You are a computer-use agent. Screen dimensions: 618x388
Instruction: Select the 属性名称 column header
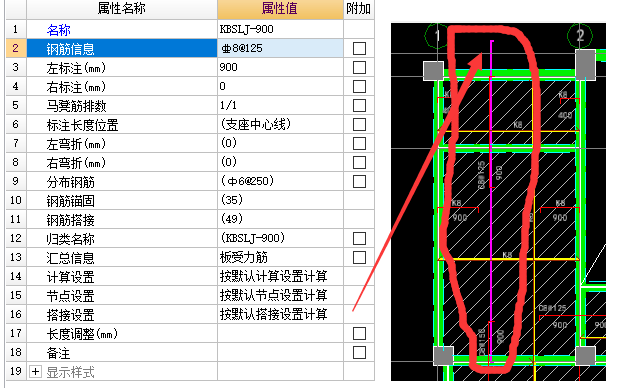click(122, 9)
